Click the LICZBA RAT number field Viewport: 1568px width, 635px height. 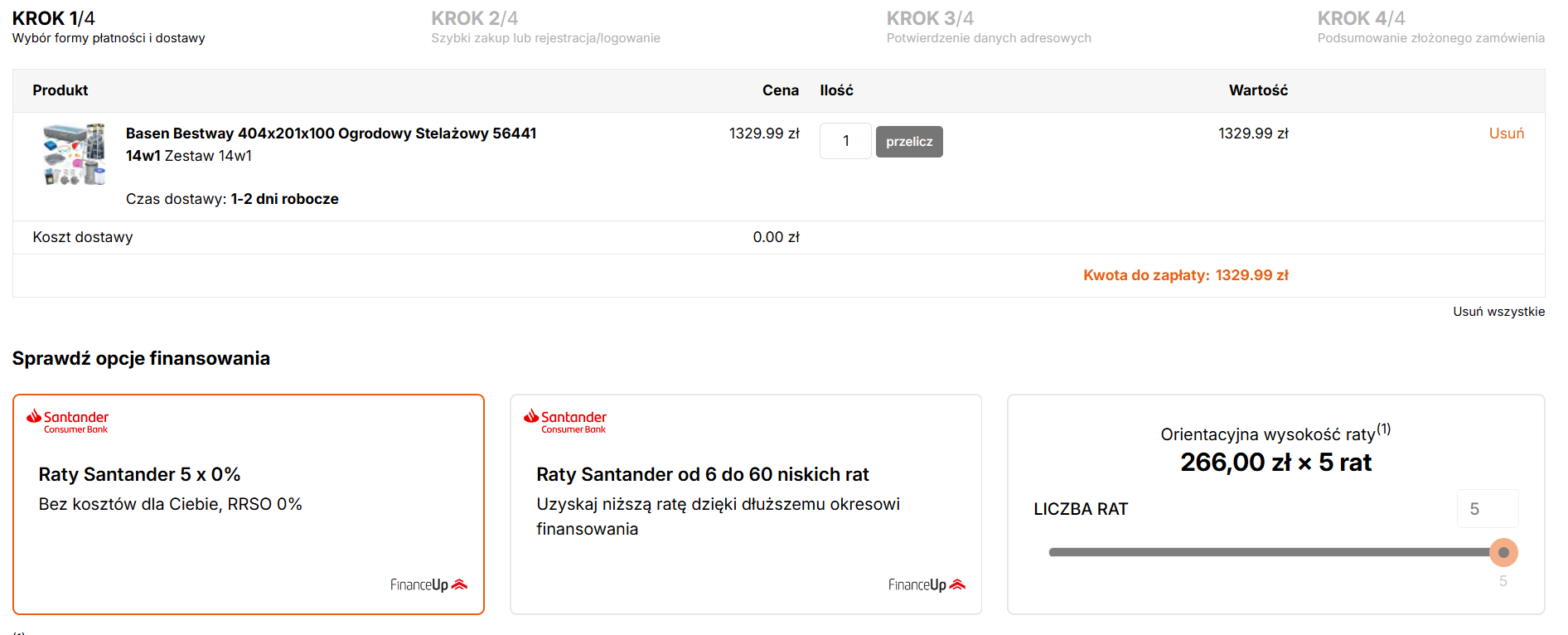point(1487,509)
